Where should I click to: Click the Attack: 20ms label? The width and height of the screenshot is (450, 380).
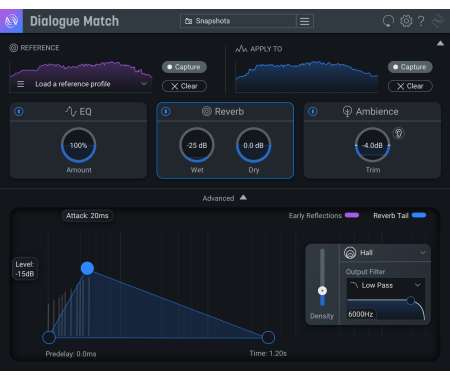click(87, 216)
